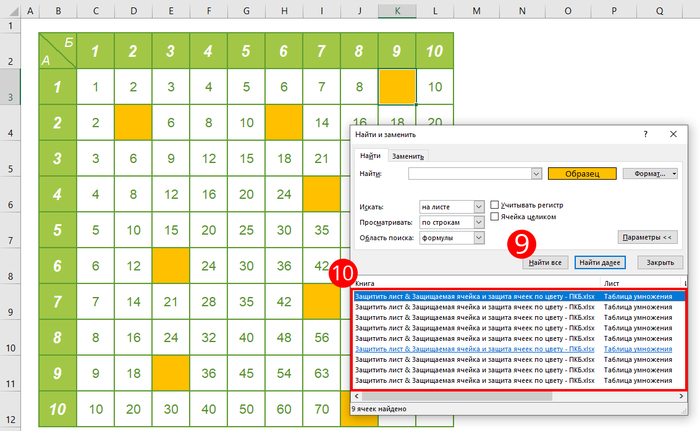Click the right arrow of results horizontal scrollbar
Viewport: 700px width, 431px height.
681,396
